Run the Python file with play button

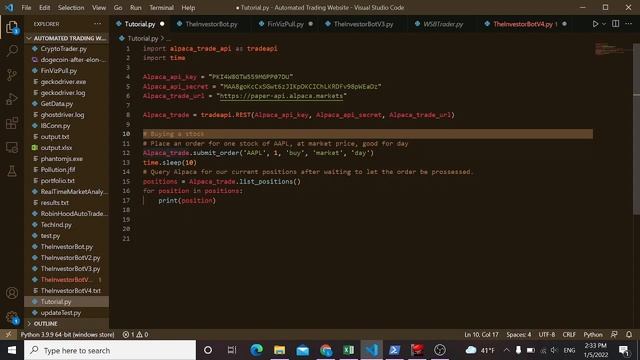[x=595, y=24]
